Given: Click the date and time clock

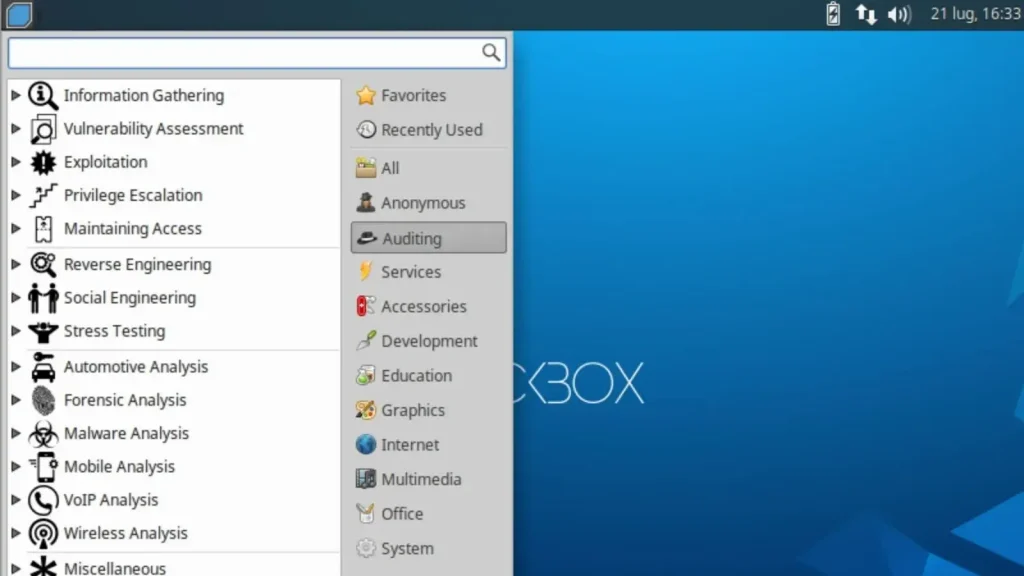Looking at the screenshot, I should point(975,14).
